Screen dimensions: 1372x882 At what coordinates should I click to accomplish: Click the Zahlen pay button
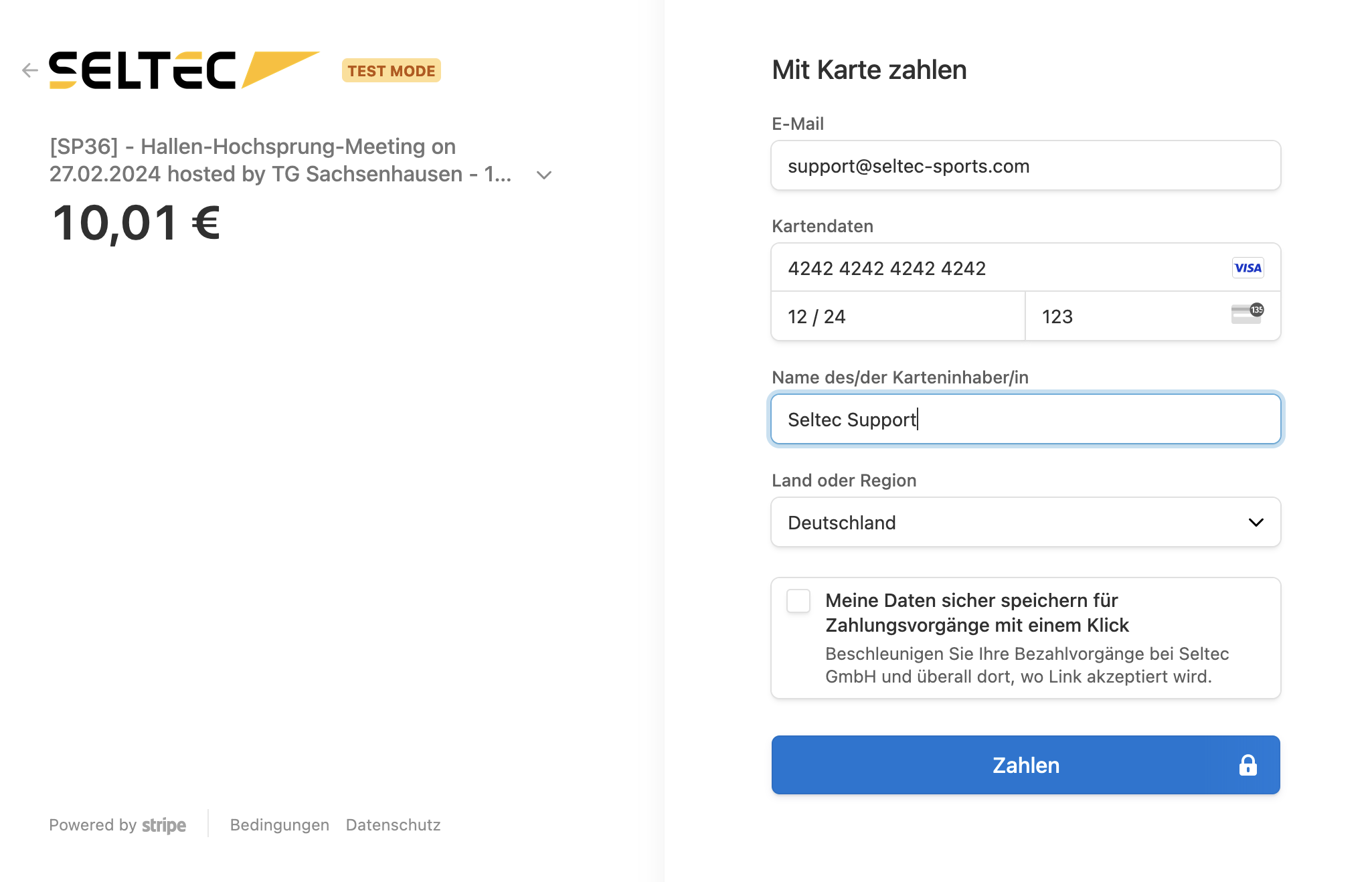1025,765
